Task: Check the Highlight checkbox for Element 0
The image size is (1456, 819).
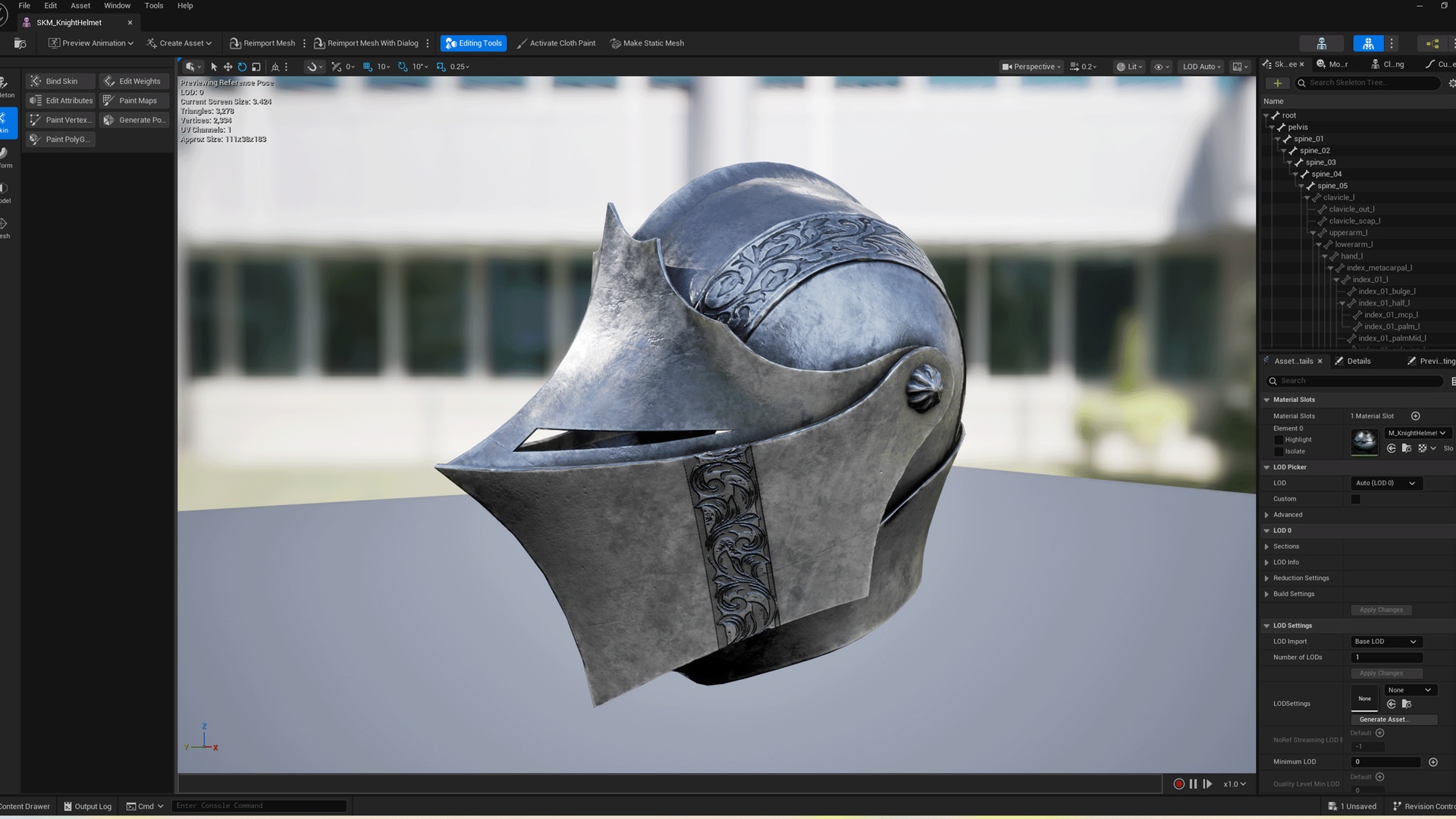Action: pos(1279,440)
